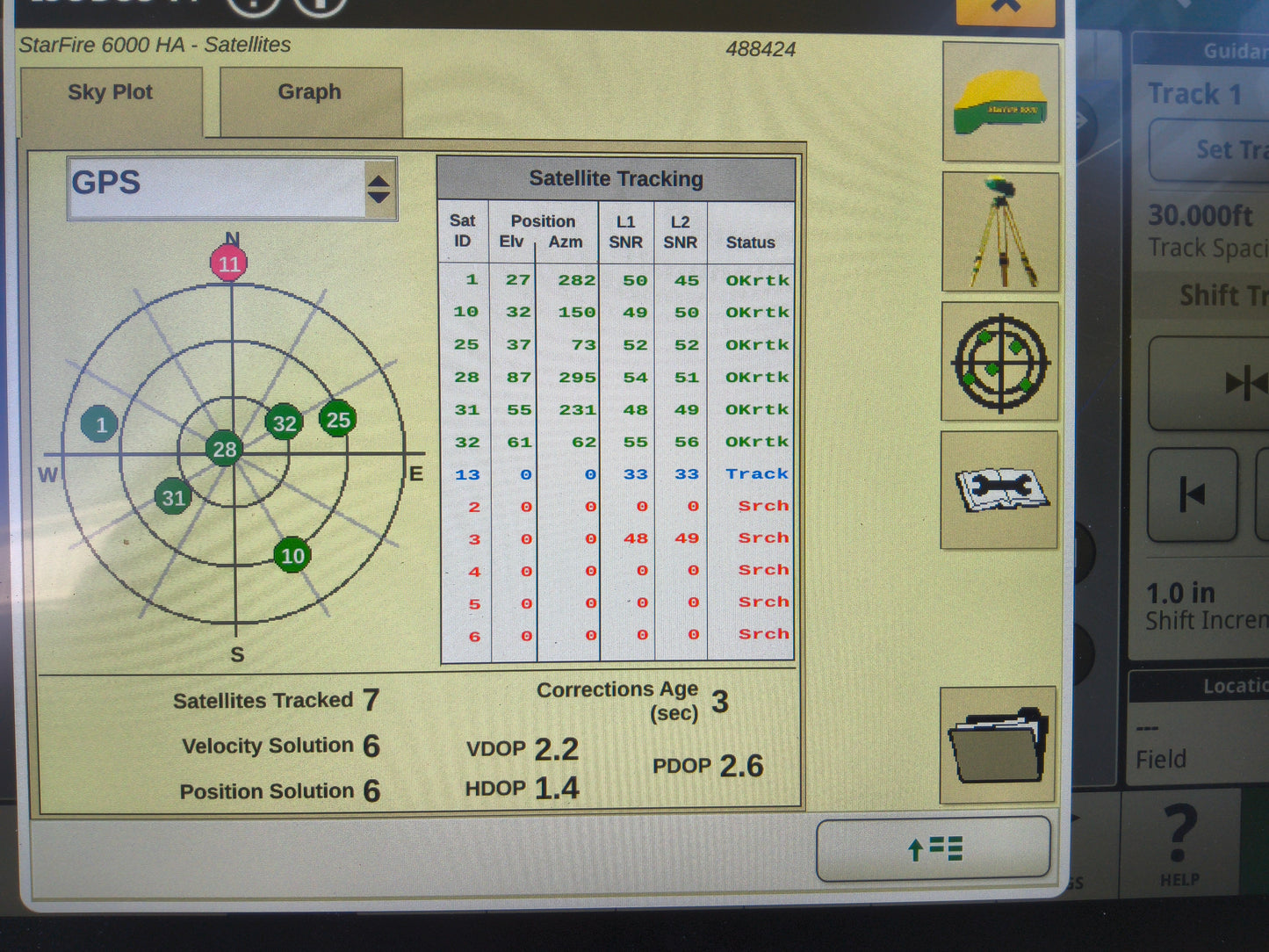This screenshot has width=1269, height=952.
Task: Select Sat ID 25 in tracking table
Action: tap(466, 345)
